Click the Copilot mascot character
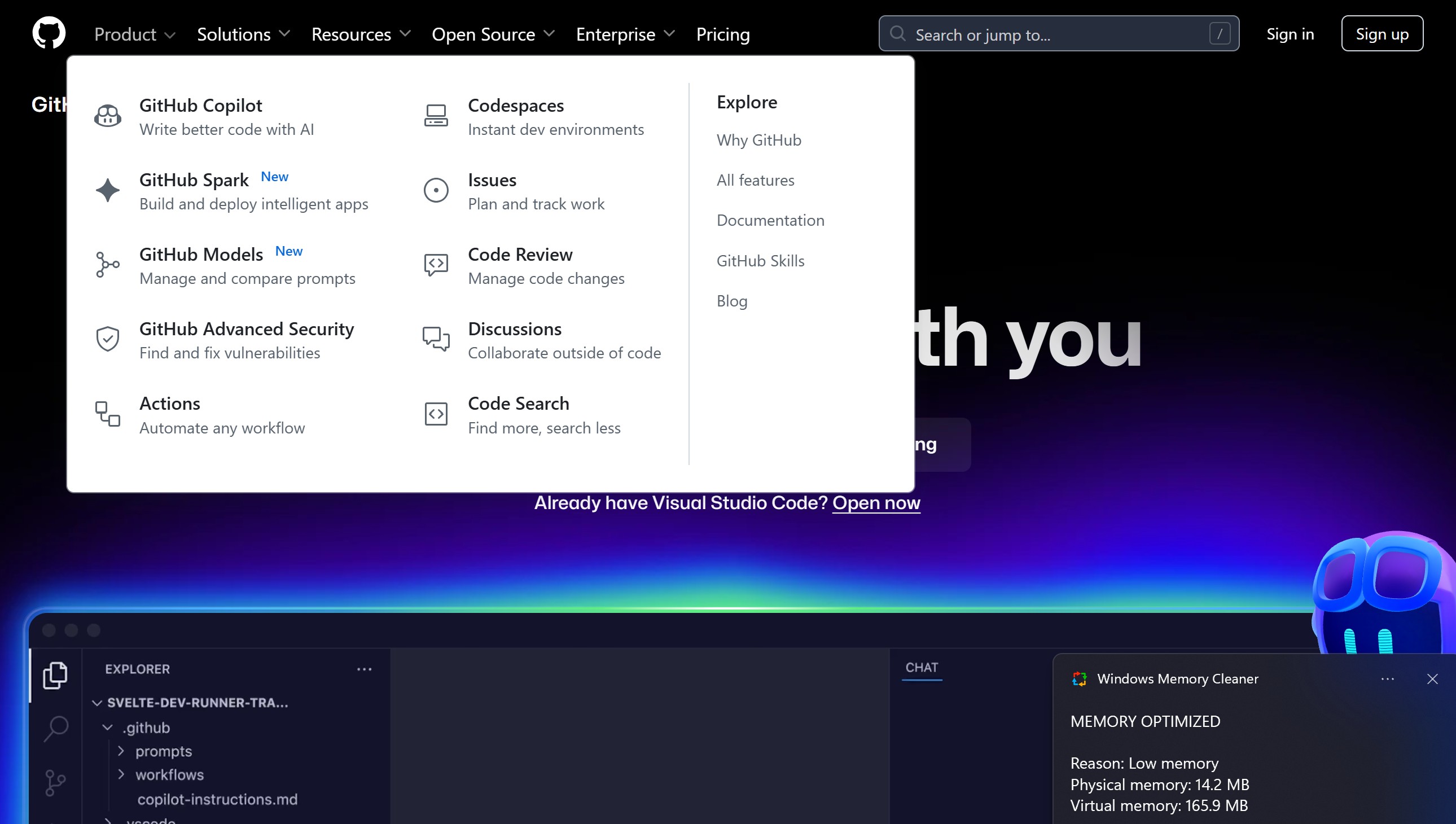 tap(1384, 592)
